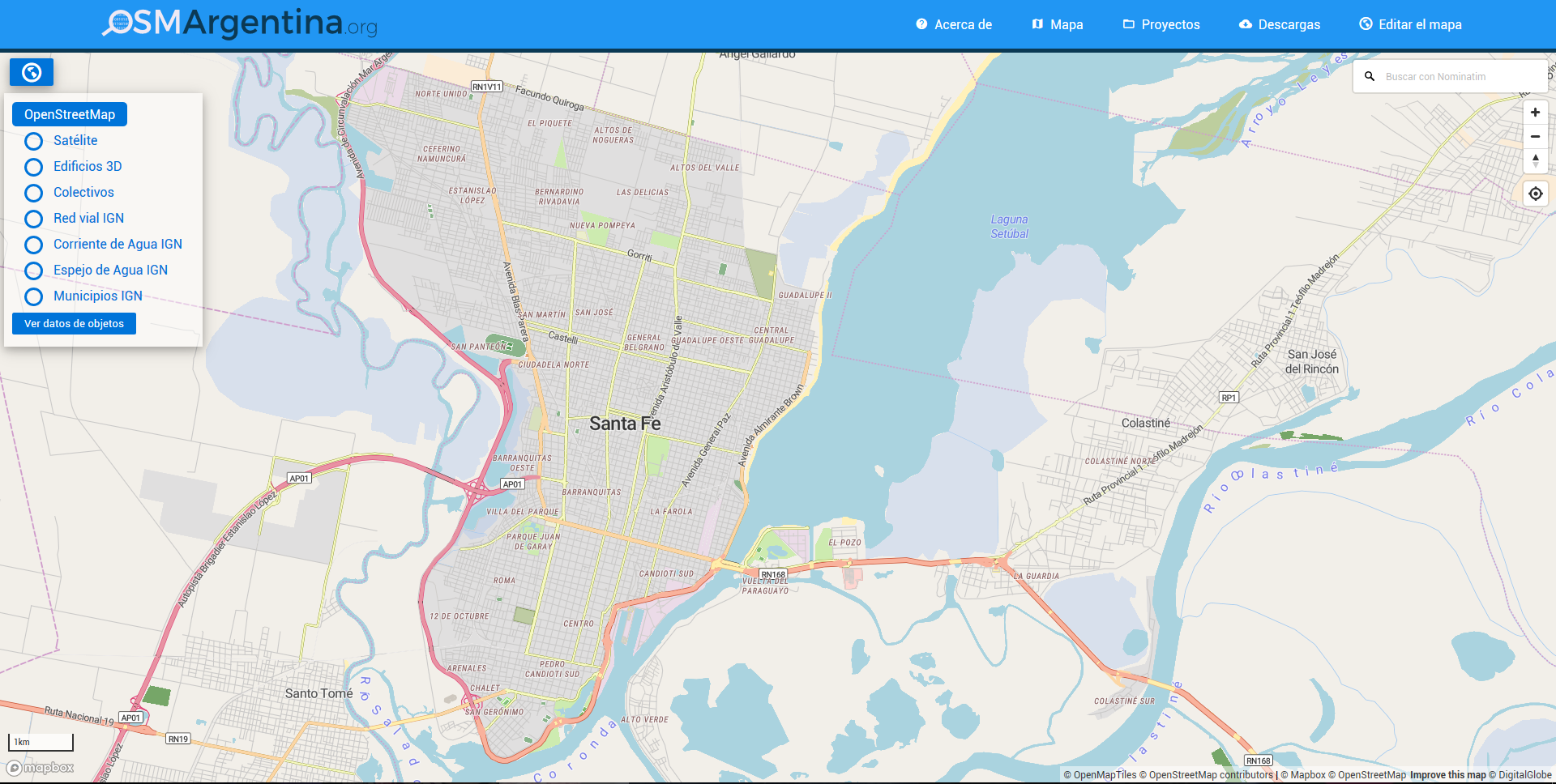
Task: Toggle the blue layers globe button
Action: click(x=32, y=72)
